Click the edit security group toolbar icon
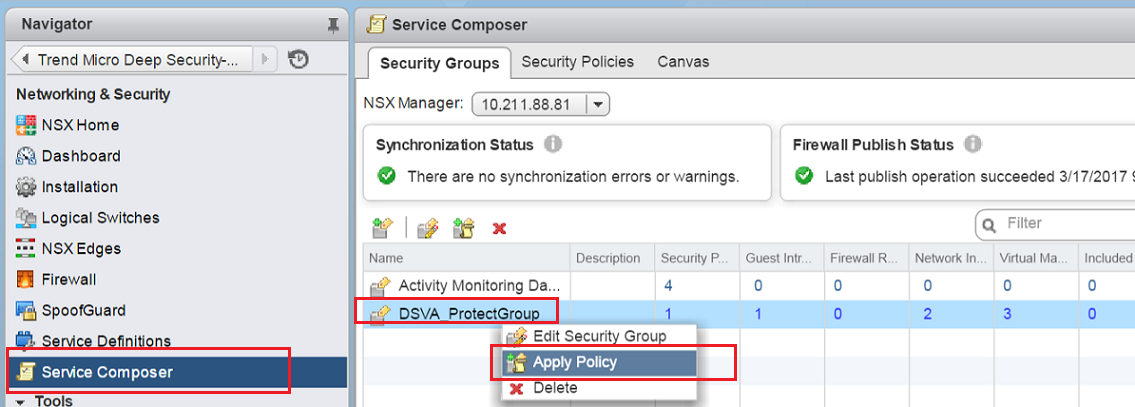Screen dimensions: 1135x407 (428, 228)
